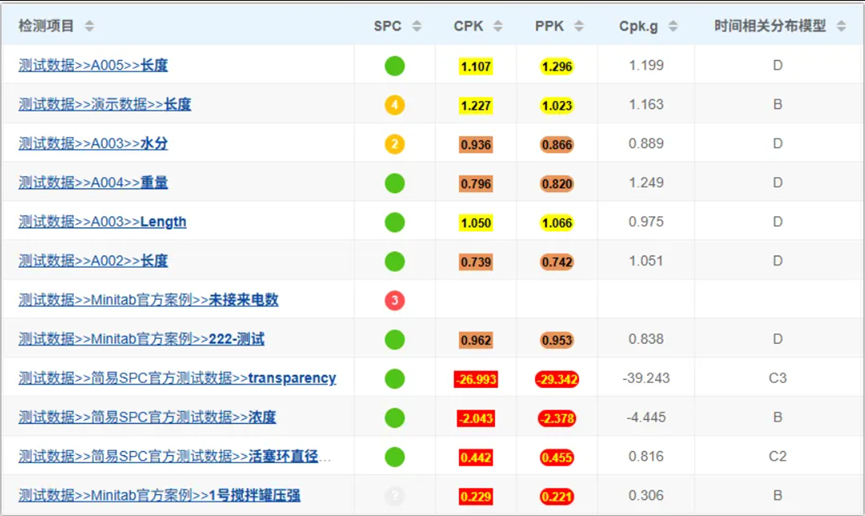Click CPK value 0.442
The image size is (865, 516).
pos(476,458)
